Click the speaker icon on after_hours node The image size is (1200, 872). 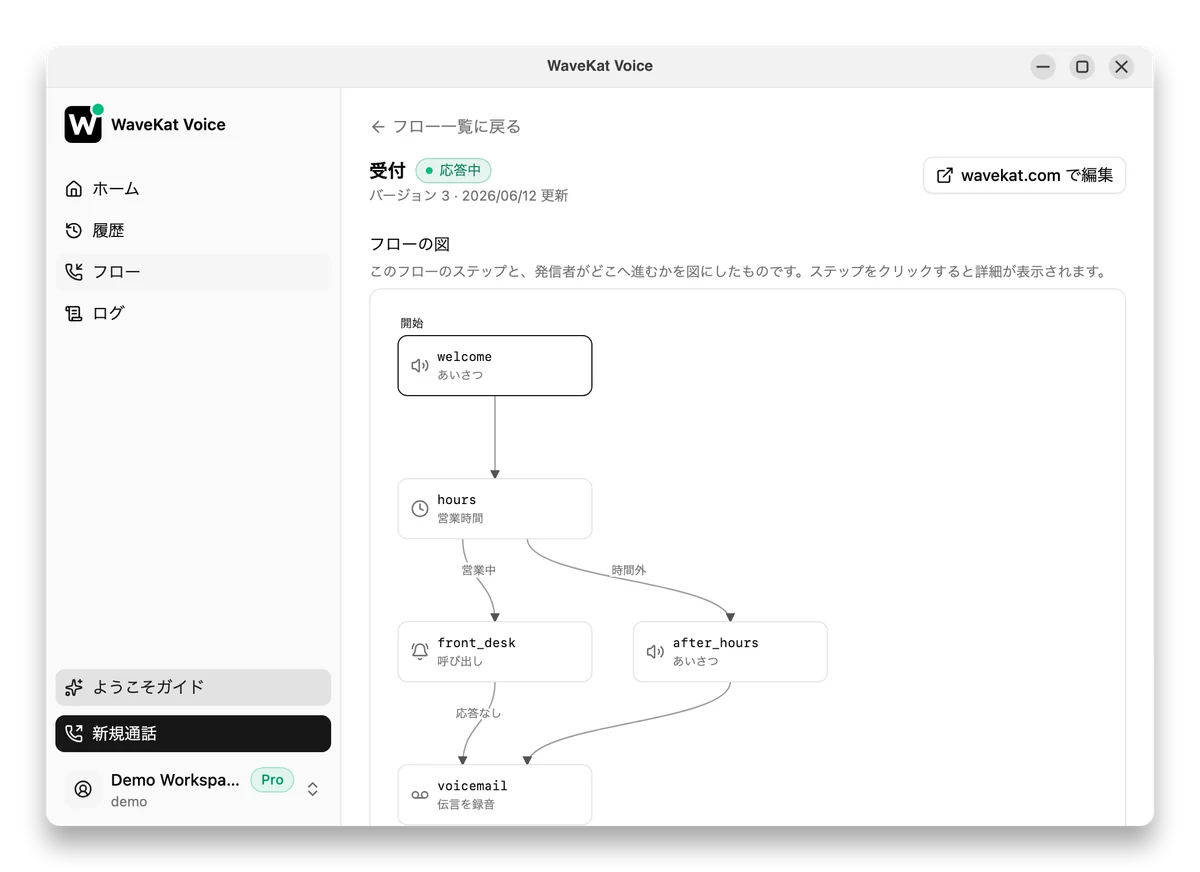tap(655, 652)
